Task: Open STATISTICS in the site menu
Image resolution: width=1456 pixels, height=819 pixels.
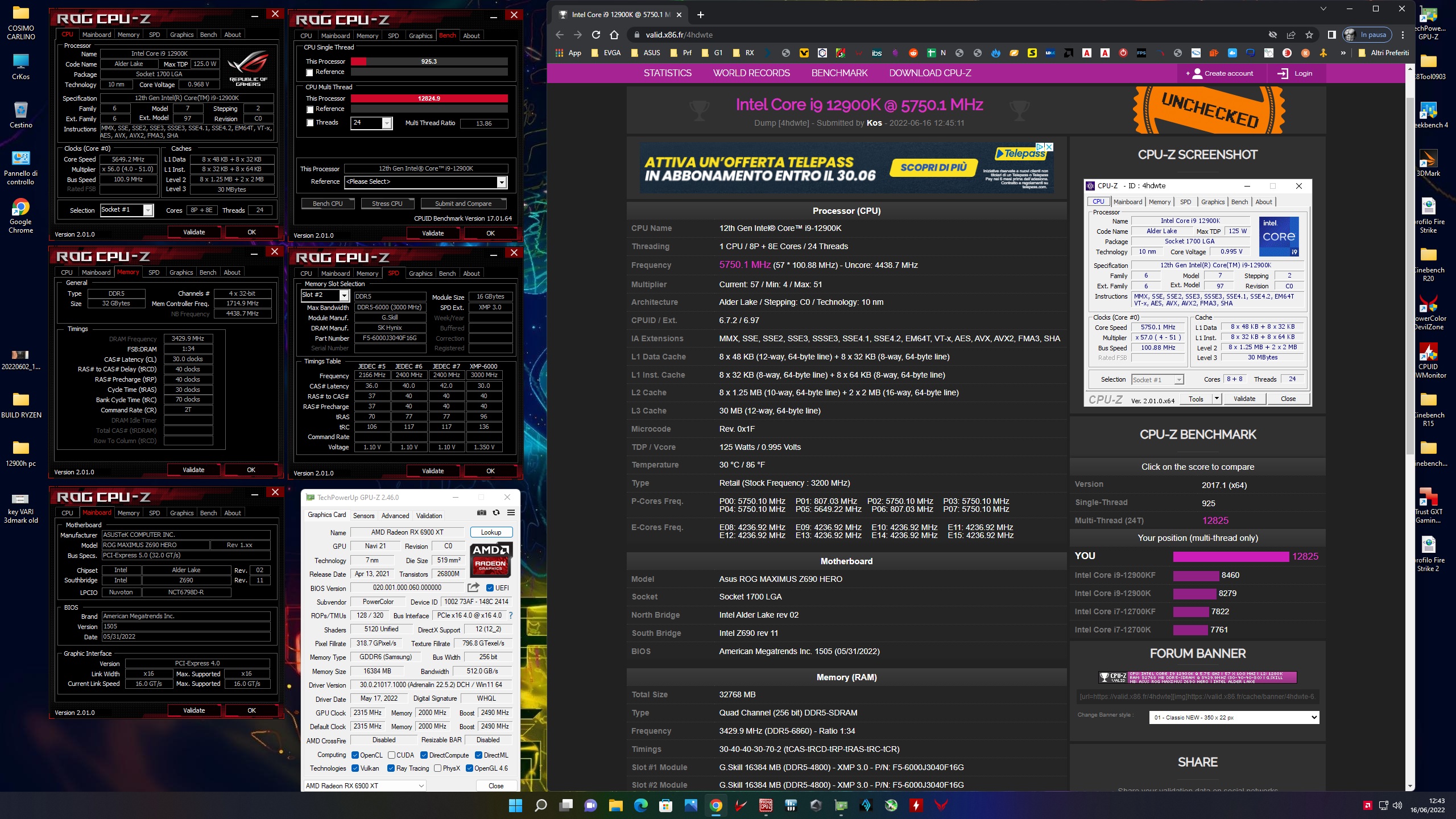Action: [668, 73]
